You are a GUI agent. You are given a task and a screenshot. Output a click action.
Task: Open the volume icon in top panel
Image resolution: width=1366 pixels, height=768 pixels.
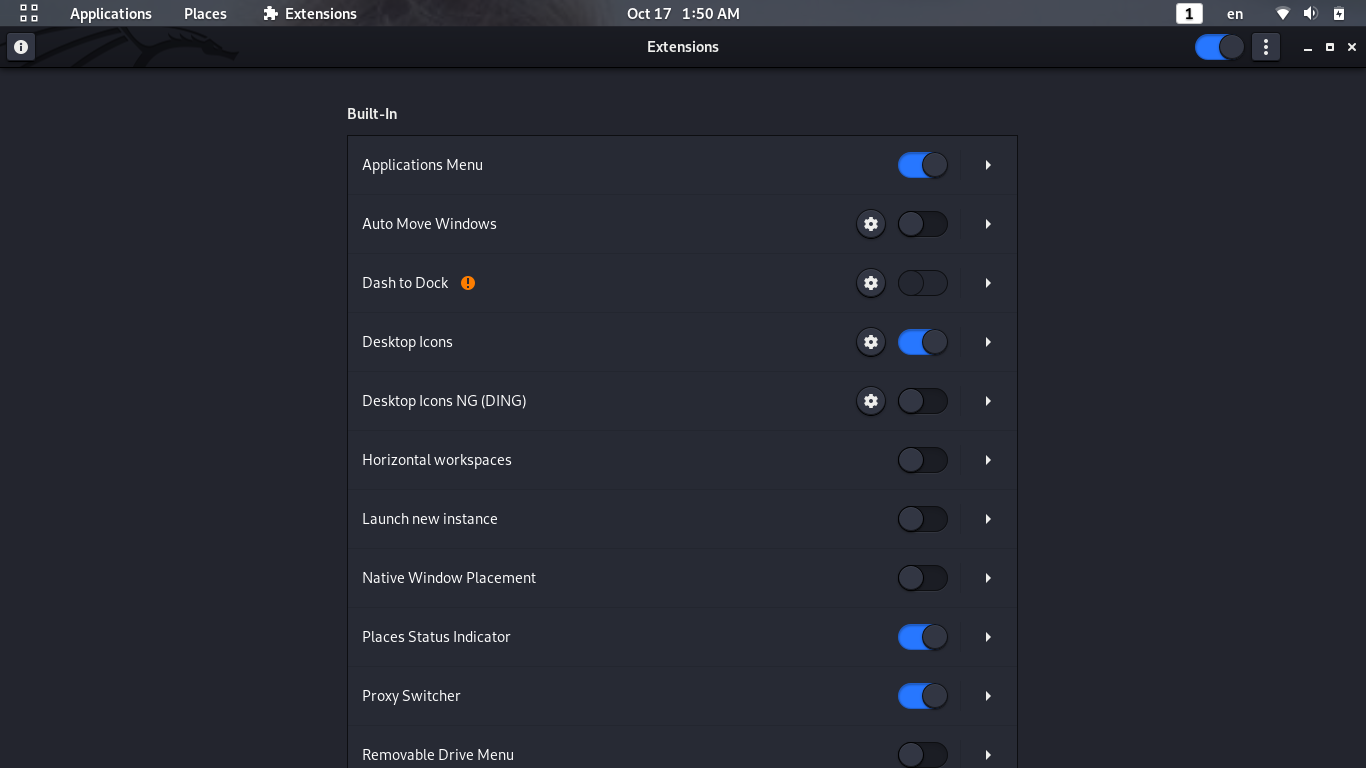1311,14
